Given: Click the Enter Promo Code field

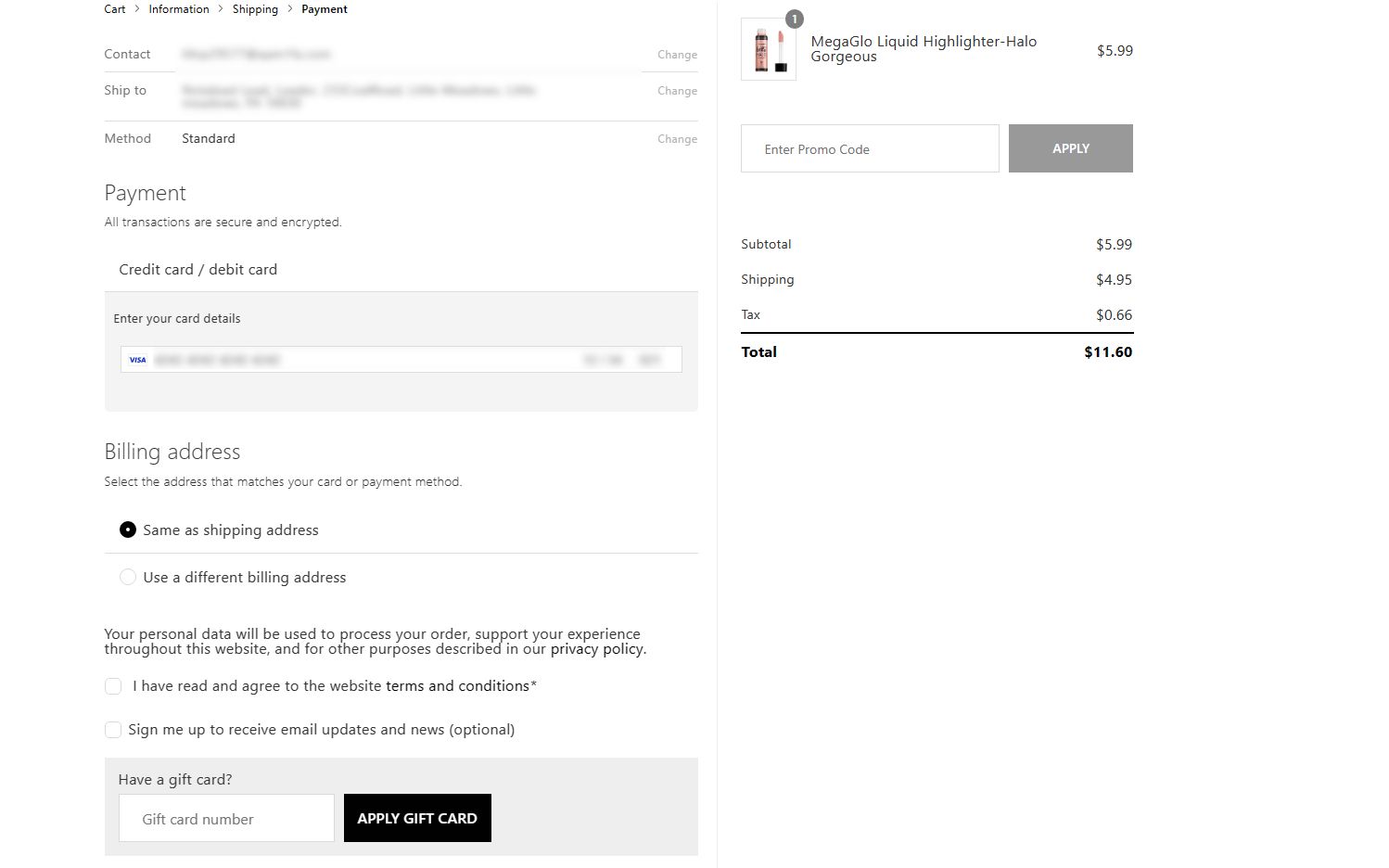Looking at the screenshot, I should click(x=870, y=148).
